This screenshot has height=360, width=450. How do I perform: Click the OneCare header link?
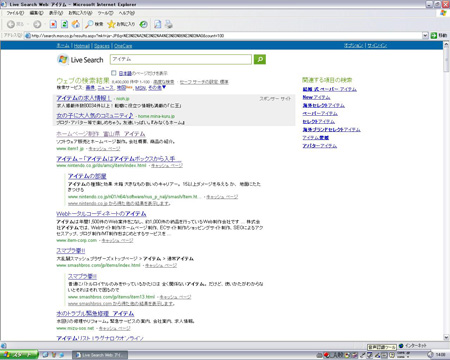pos(123,46)
